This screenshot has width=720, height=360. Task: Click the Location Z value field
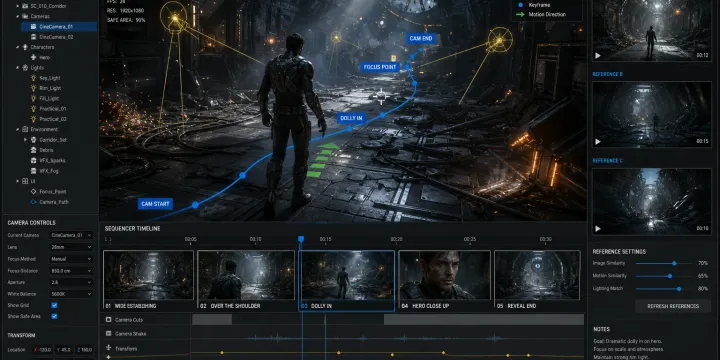coord(84,350)
